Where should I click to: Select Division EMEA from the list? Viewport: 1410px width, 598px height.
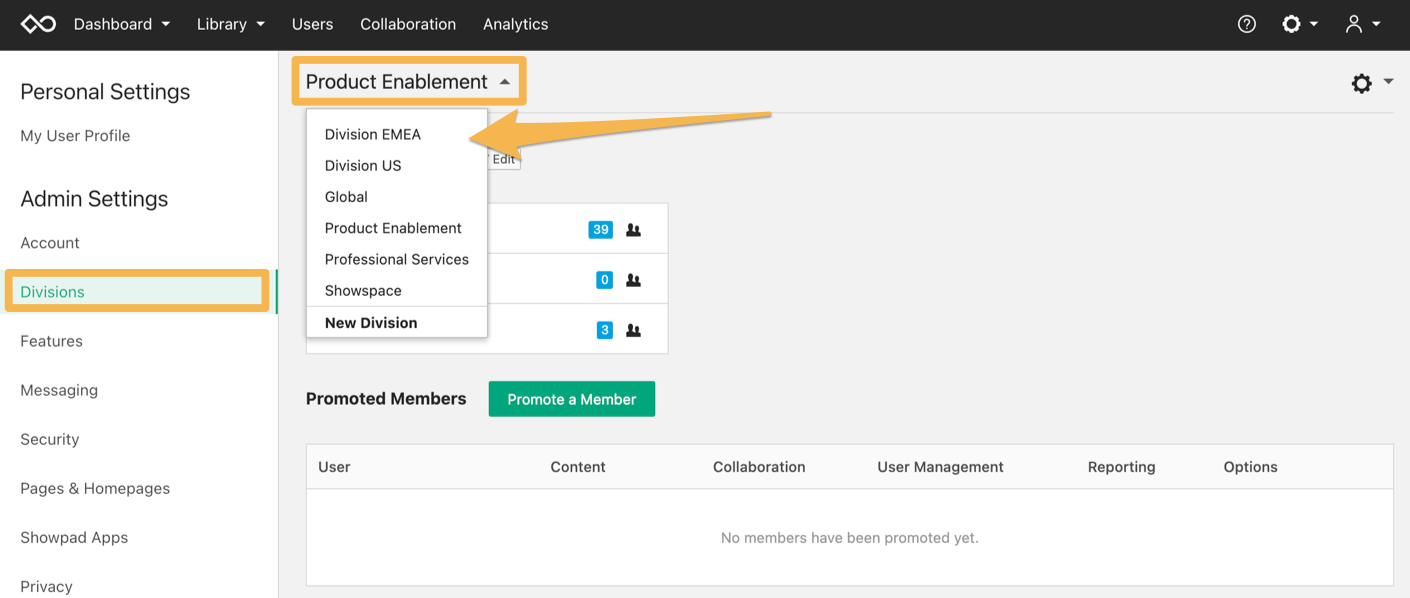tap(396, 134)
